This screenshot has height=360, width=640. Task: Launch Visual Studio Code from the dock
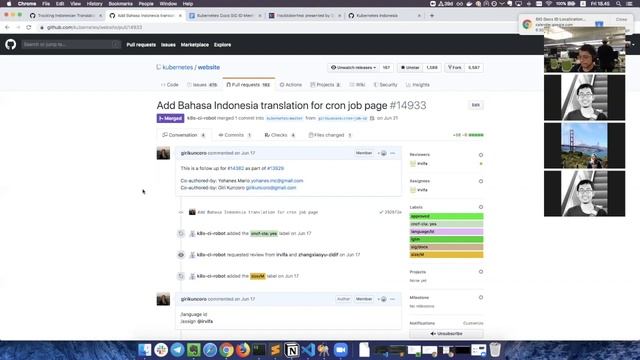tap(308, 350)
